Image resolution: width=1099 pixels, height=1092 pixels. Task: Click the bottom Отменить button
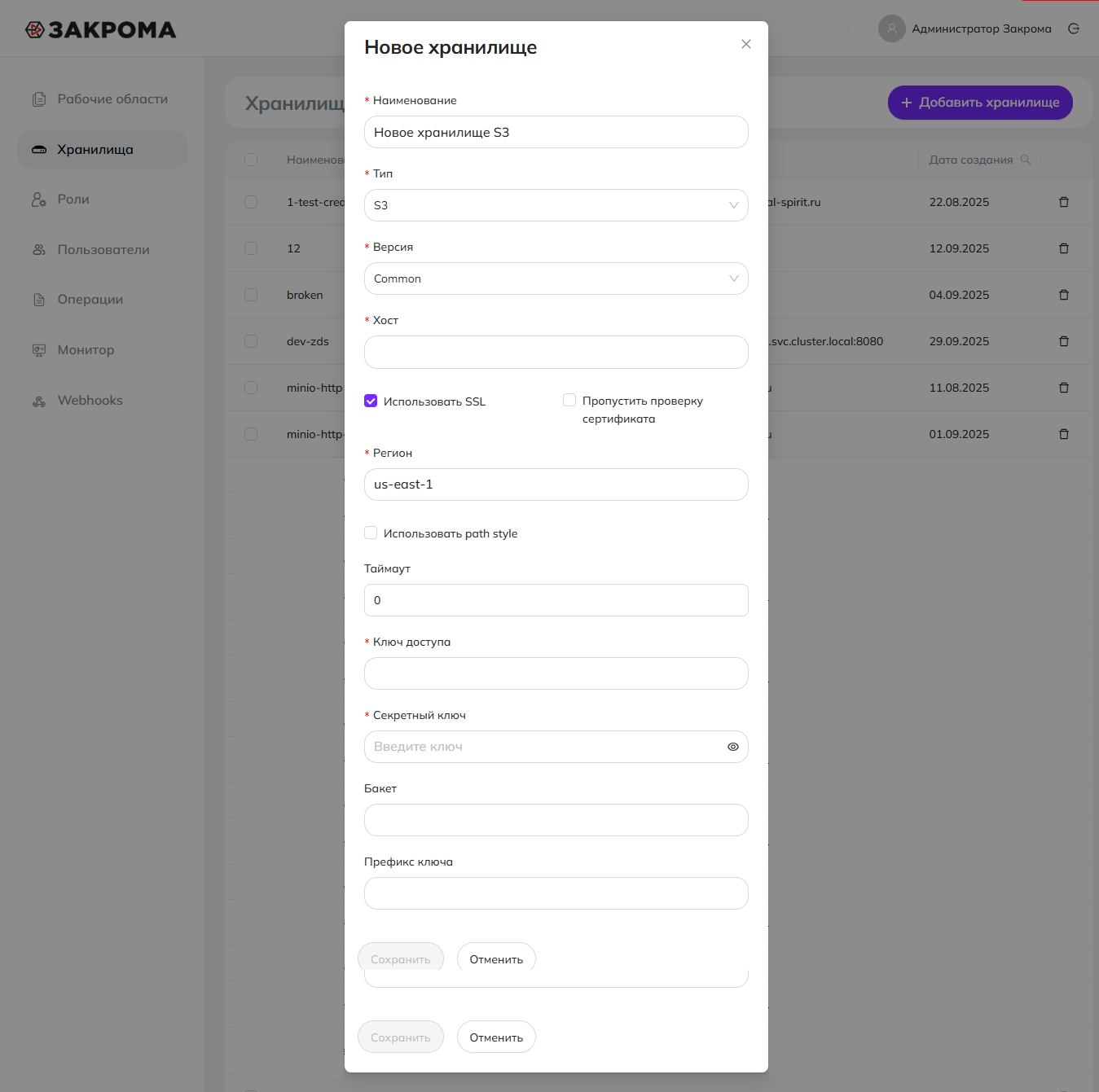click(496, 1037)
